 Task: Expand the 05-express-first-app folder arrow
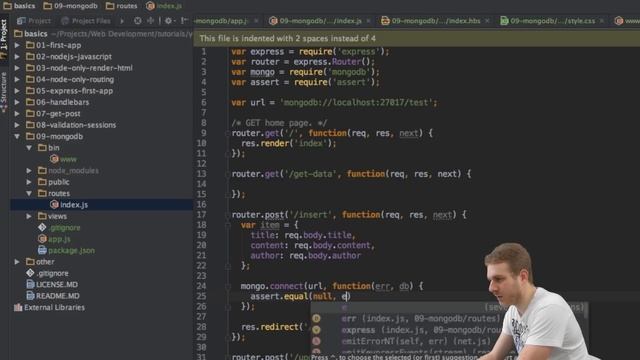point(17,91)
